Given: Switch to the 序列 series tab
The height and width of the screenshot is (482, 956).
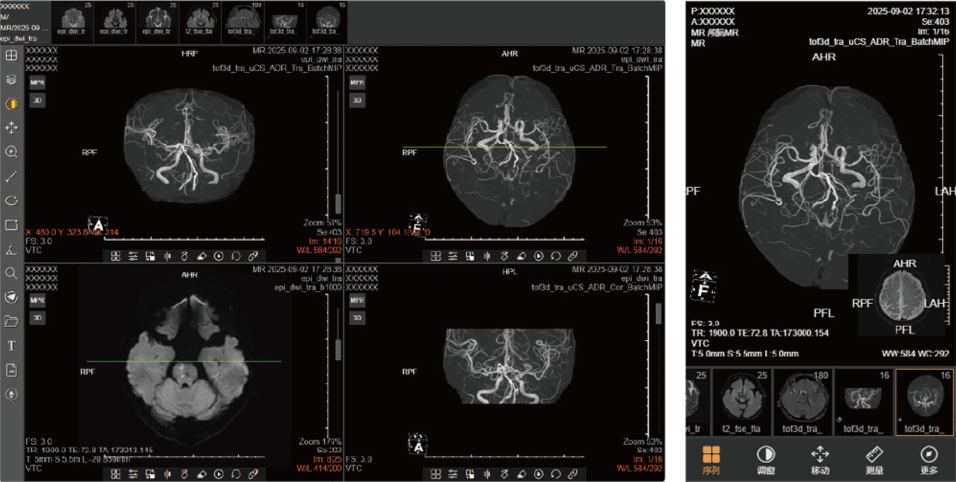Looking at the screenshot, I should click(x=711, y=459).
